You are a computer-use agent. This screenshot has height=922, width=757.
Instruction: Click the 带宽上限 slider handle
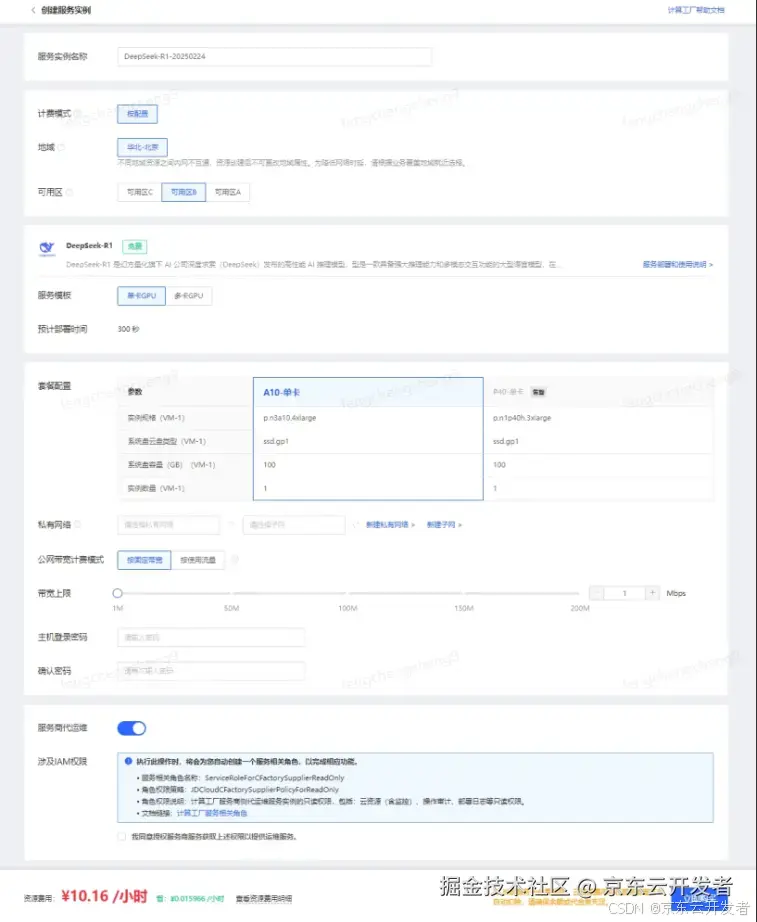point(118,593)
